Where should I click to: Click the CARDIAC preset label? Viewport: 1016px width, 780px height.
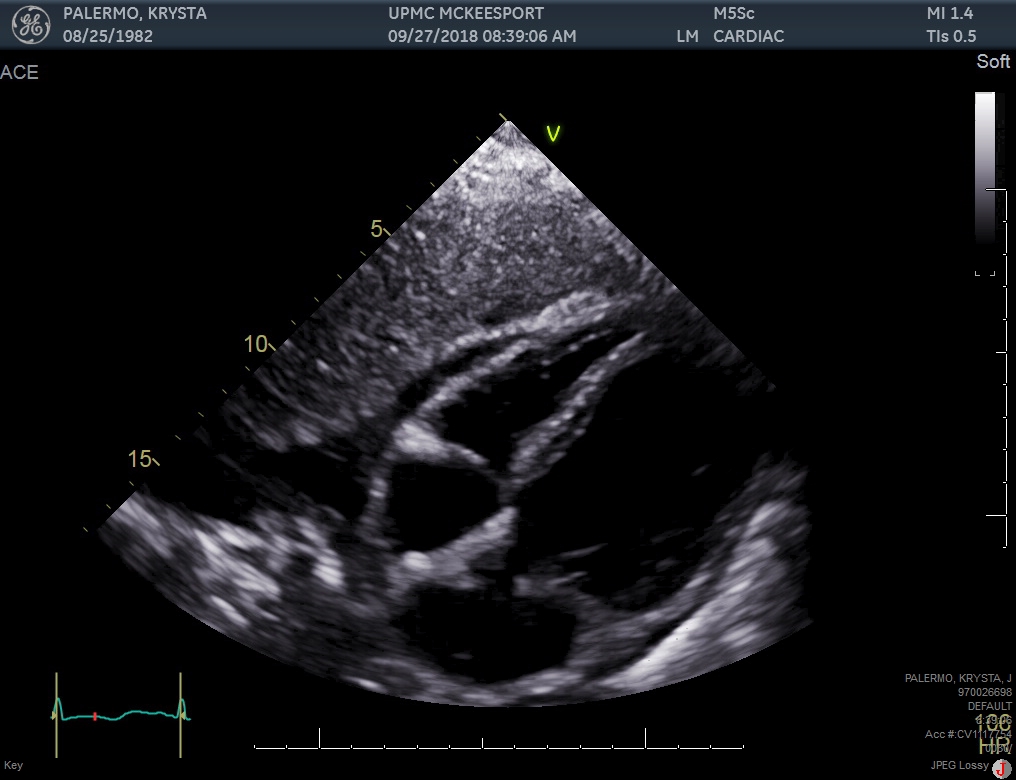coord(748,37)
